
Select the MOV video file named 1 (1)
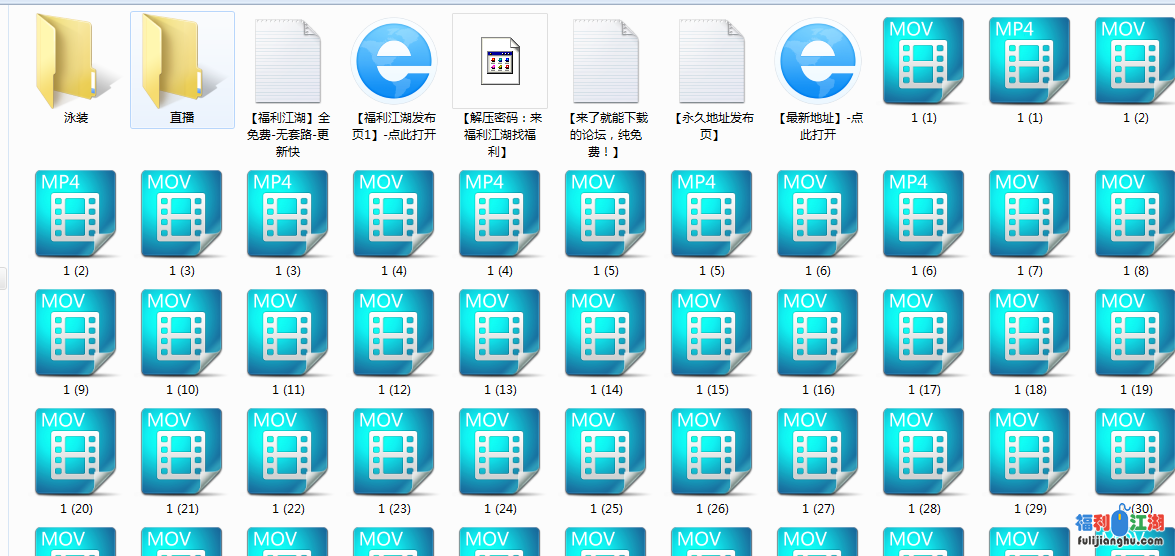coord(924,62)
